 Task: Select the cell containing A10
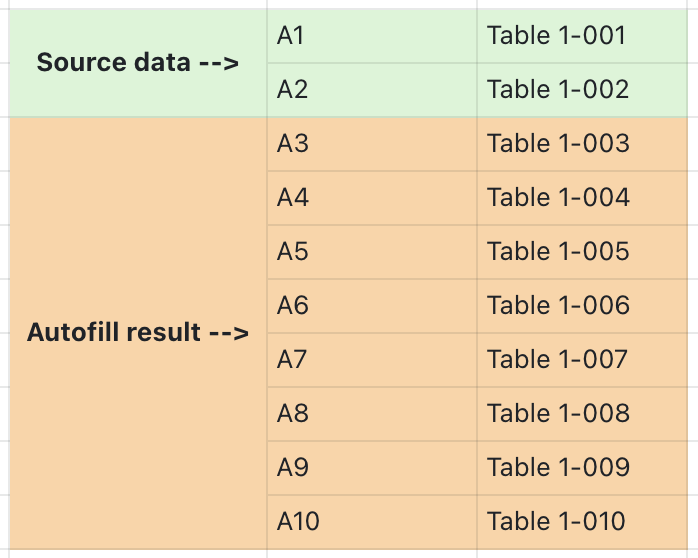click(x=372, y=522)
